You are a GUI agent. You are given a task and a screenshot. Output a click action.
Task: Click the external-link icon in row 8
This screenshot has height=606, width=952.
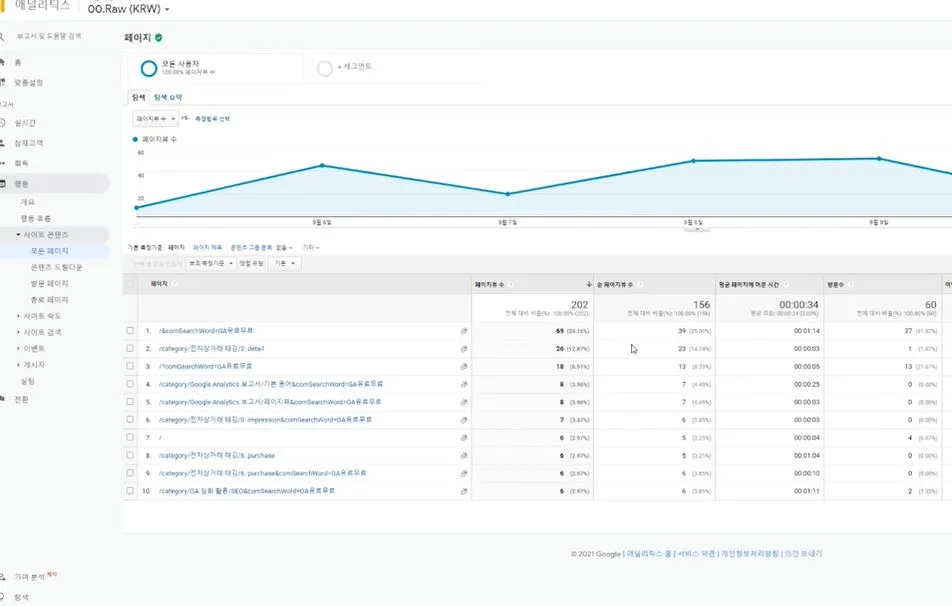(464, 455)
